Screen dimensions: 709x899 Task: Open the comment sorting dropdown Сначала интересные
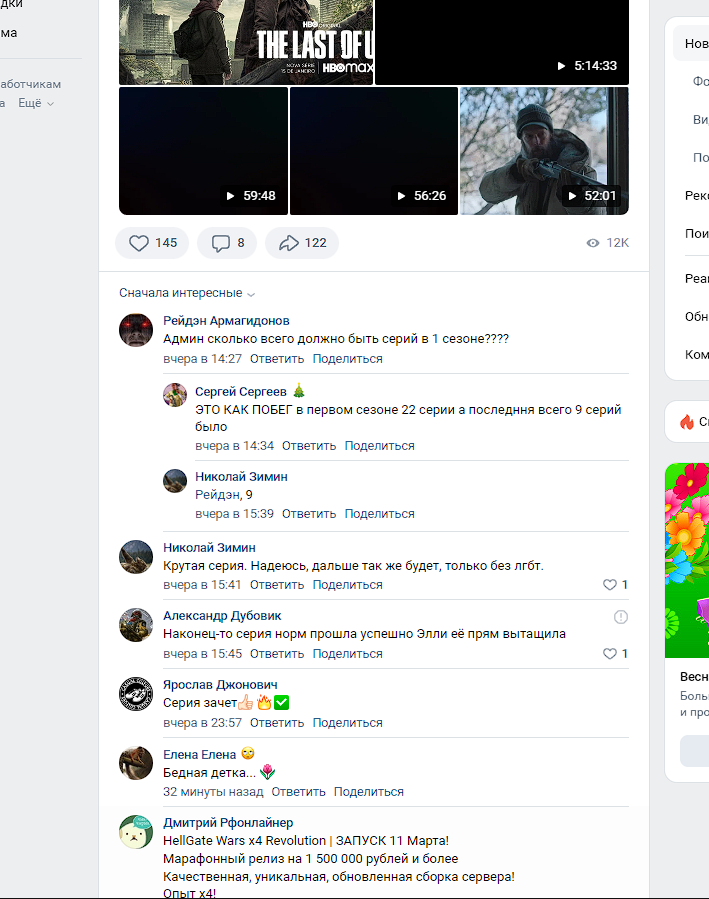(x=187, y=293)
